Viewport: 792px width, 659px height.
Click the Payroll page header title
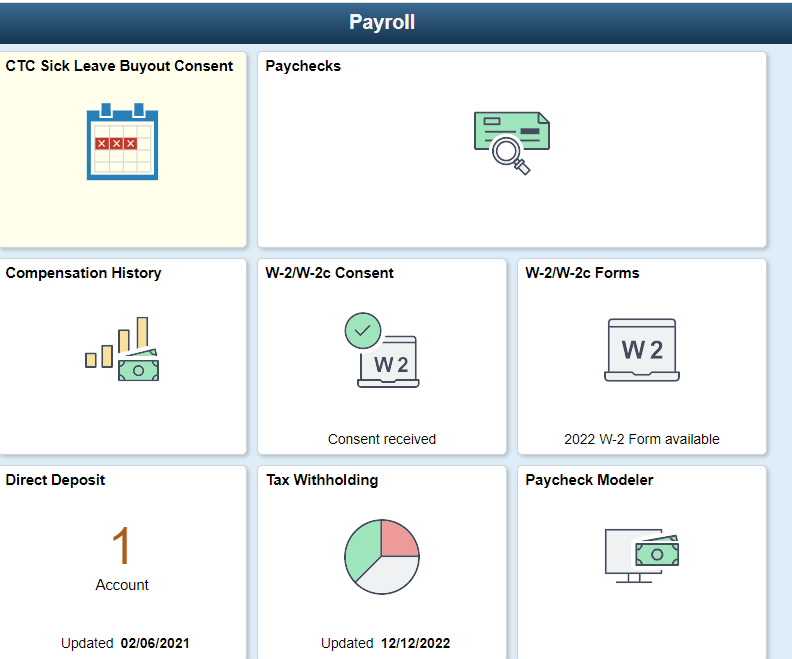click(382, 22)
